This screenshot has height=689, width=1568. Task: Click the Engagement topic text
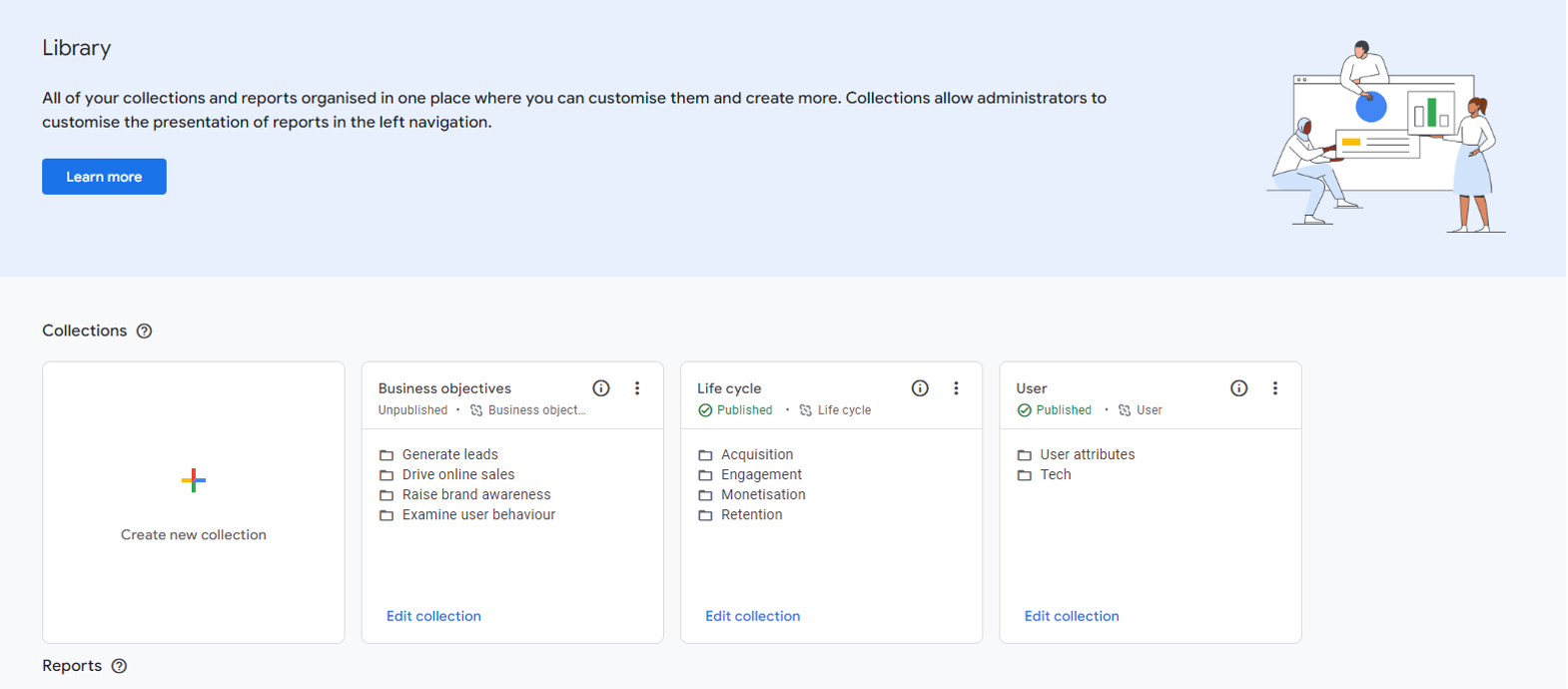[x=761, y=474]
